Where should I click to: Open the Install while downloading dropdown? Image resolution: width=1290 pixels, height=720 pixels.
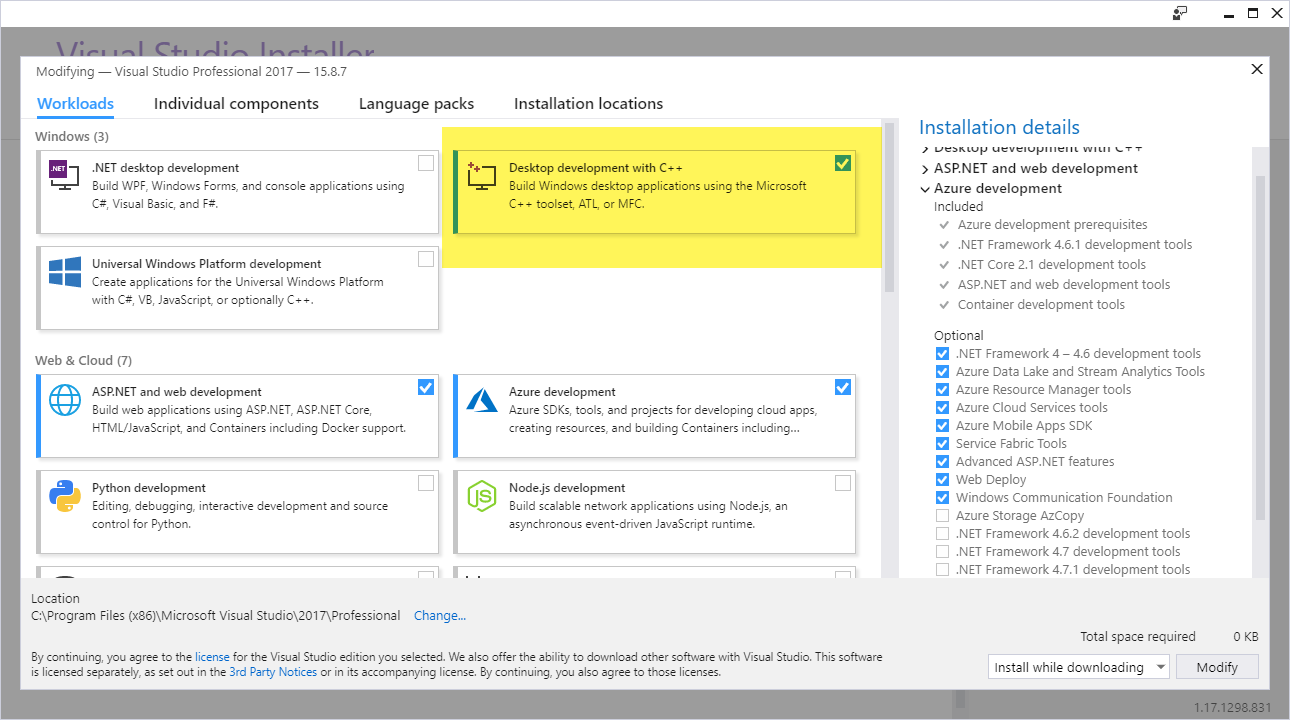coord(1078,667)
